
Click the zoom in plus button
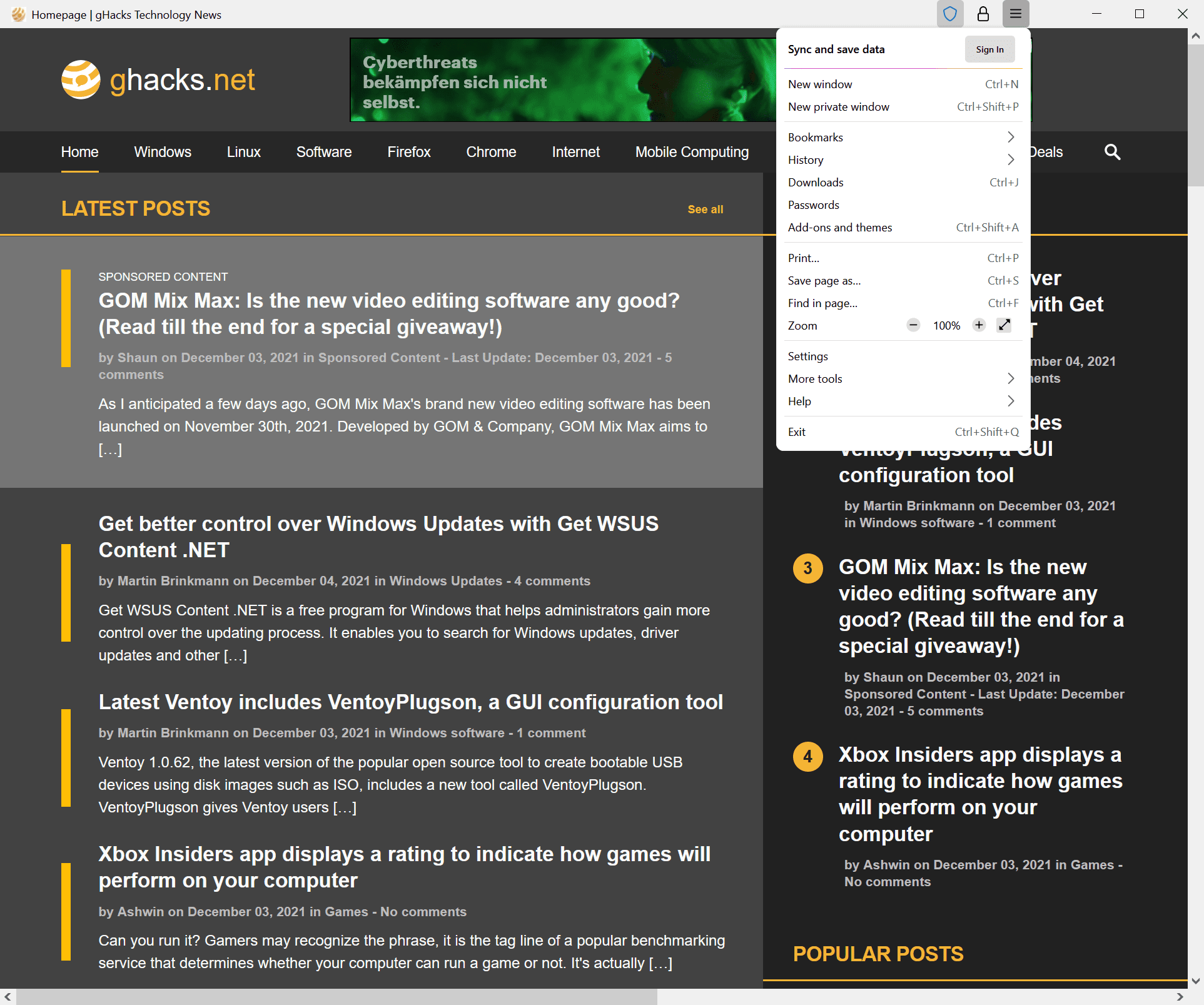(x=979, y=325)
